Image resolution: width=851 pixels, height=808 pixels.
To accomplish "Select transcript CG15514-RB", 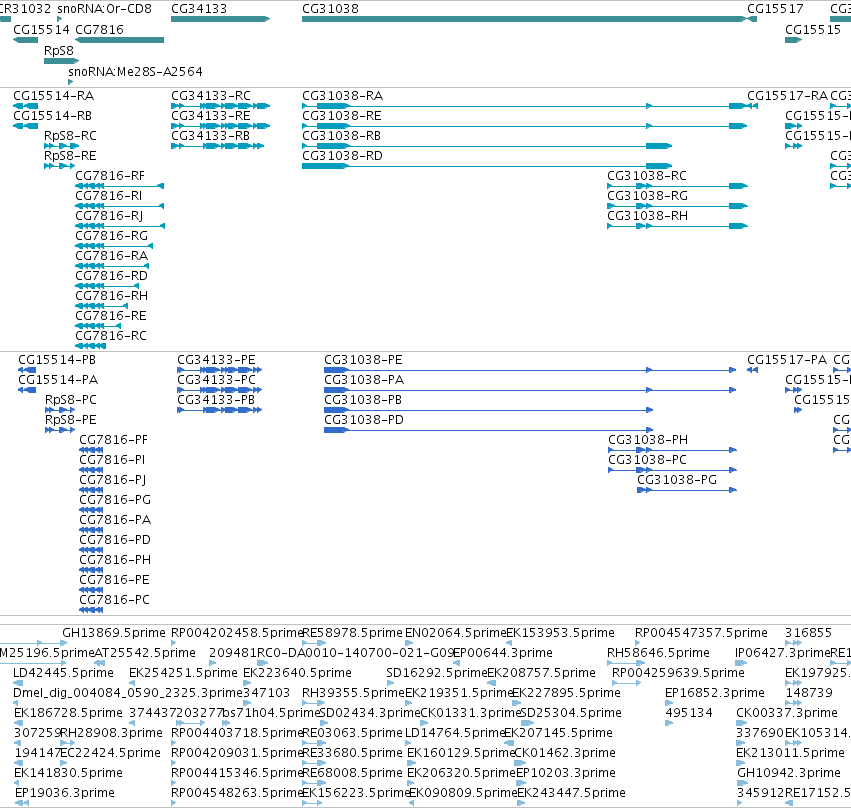I will click(52, 116).
